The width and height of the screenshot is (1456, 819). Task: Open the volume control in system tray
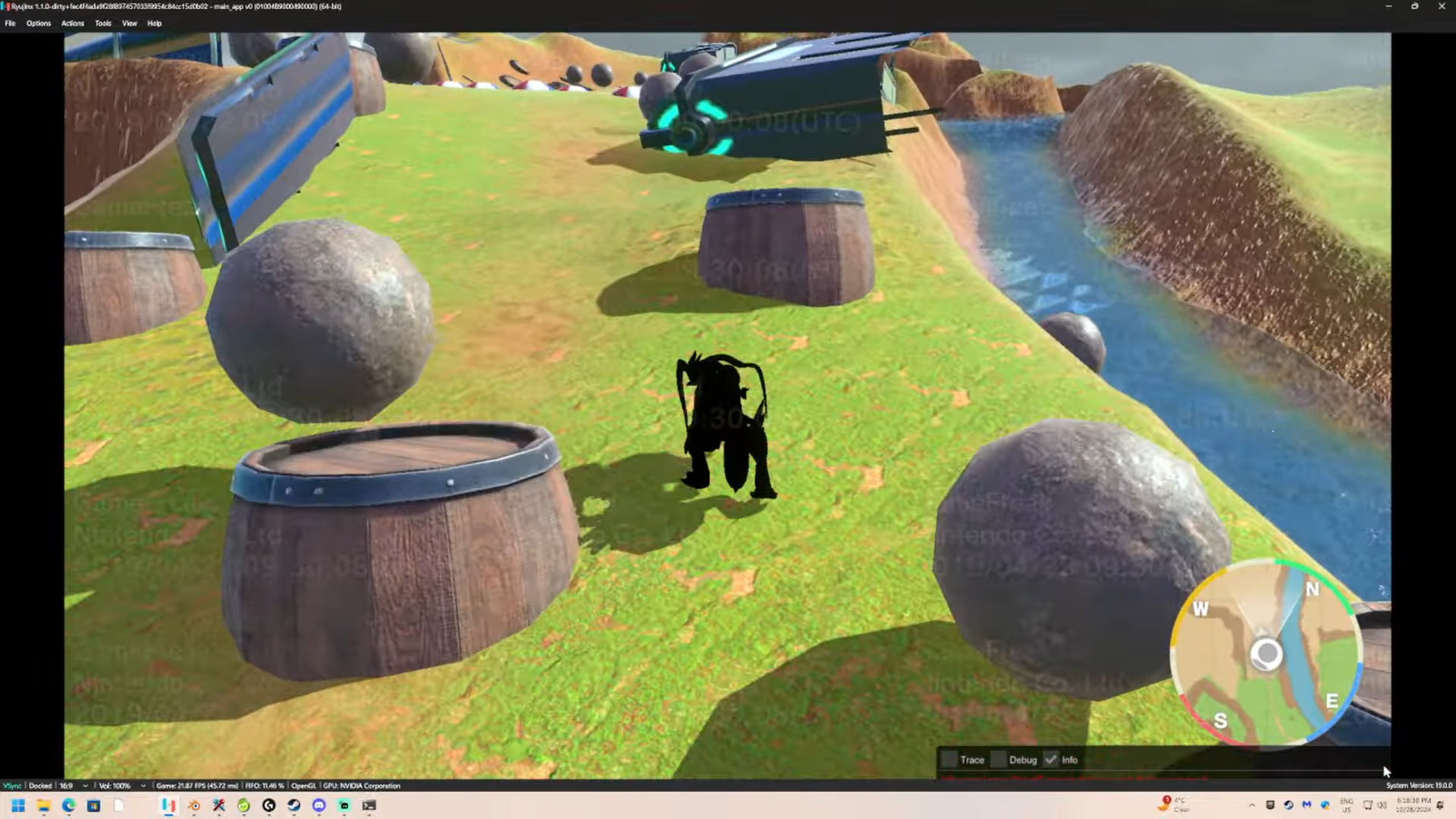1382,805
